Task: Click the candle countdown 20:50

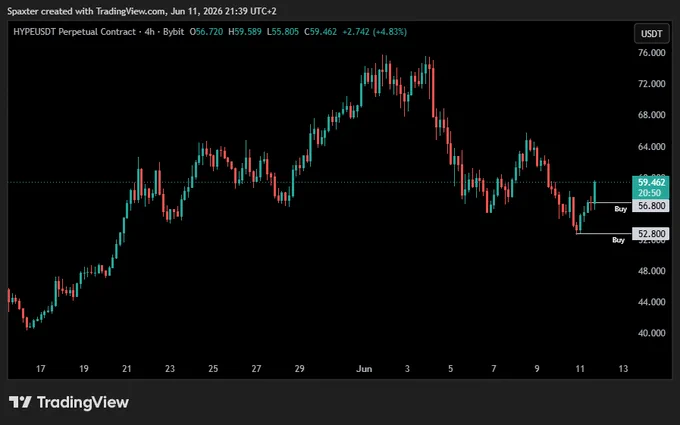Action: [x=649, y=193]
